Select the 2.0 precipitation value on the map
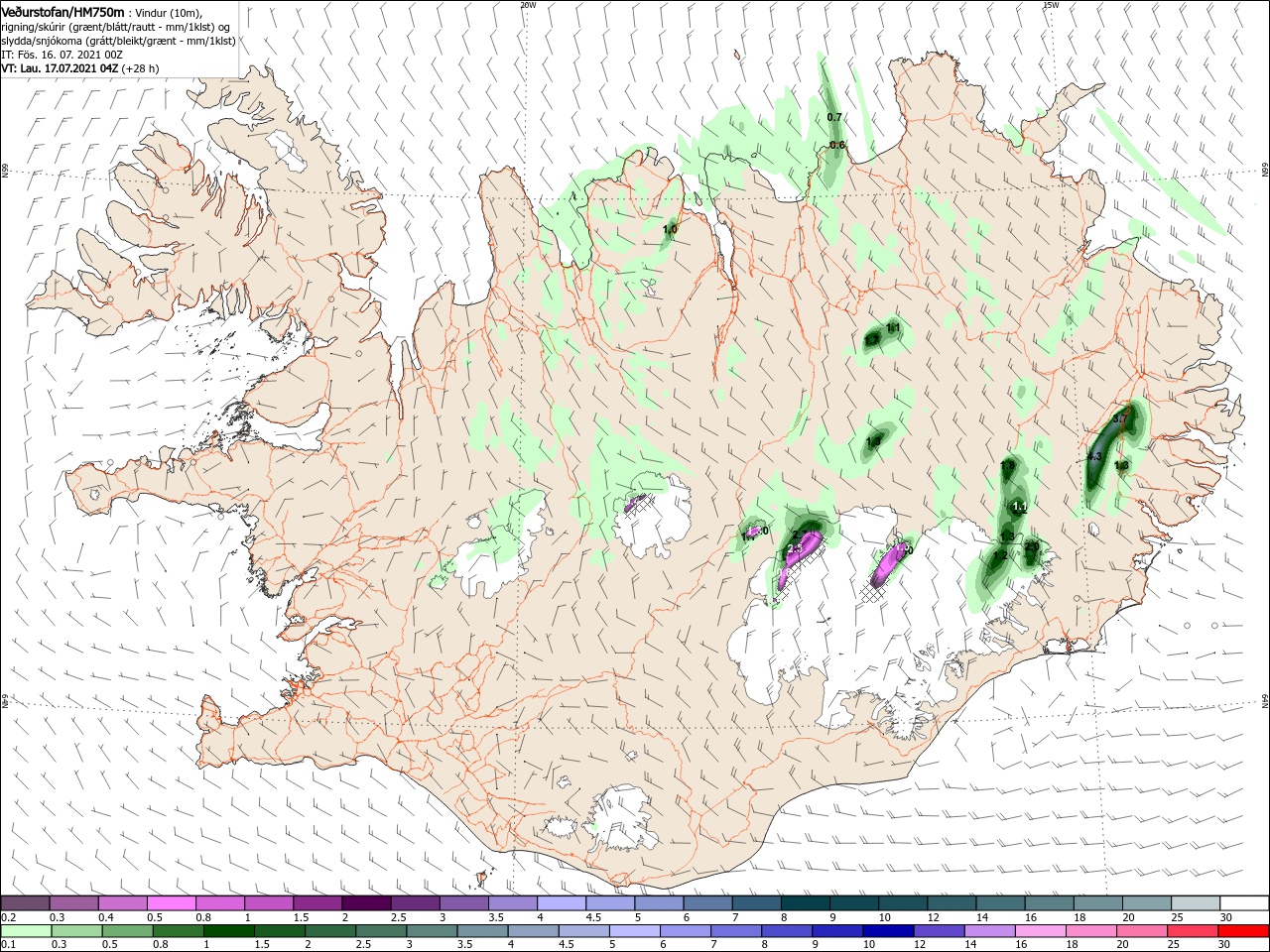The image size is (1270, 952). pyautogui.click(x=1032, y=545)
